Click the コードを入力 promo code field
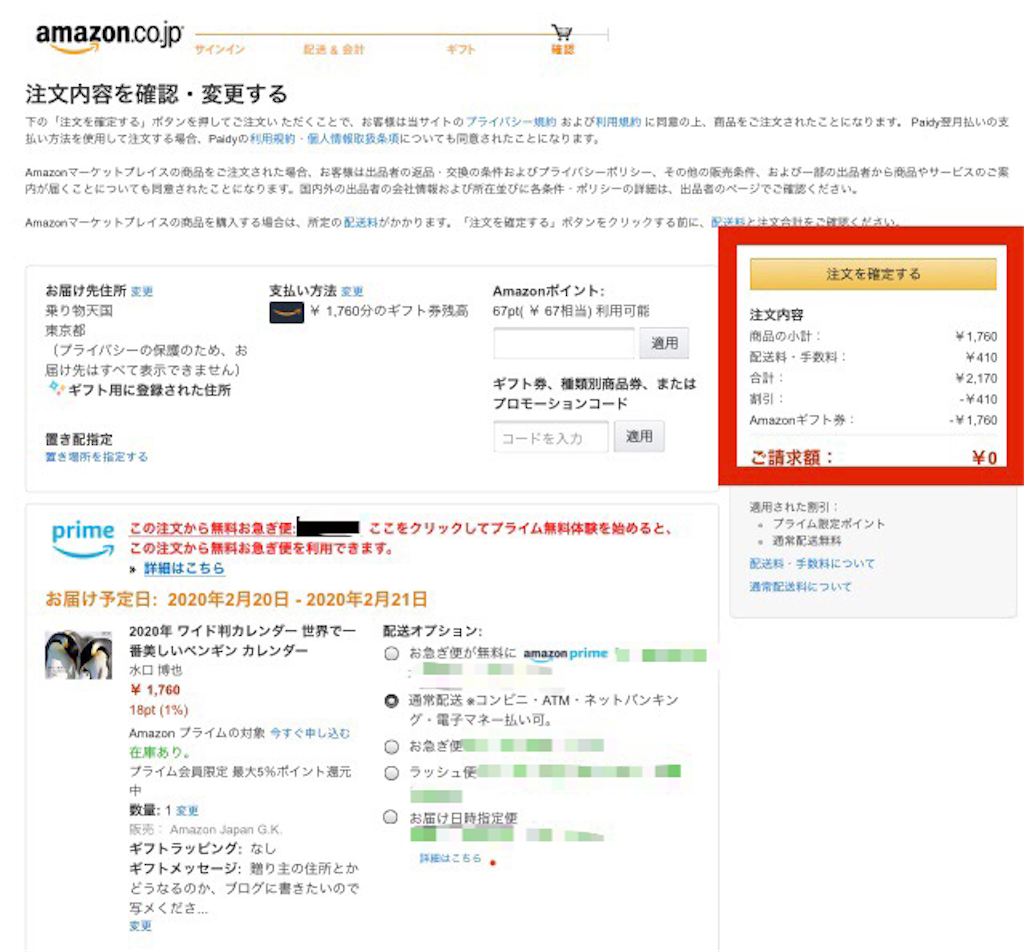This screenshot has height=952, width=1024. pos(551,437)
